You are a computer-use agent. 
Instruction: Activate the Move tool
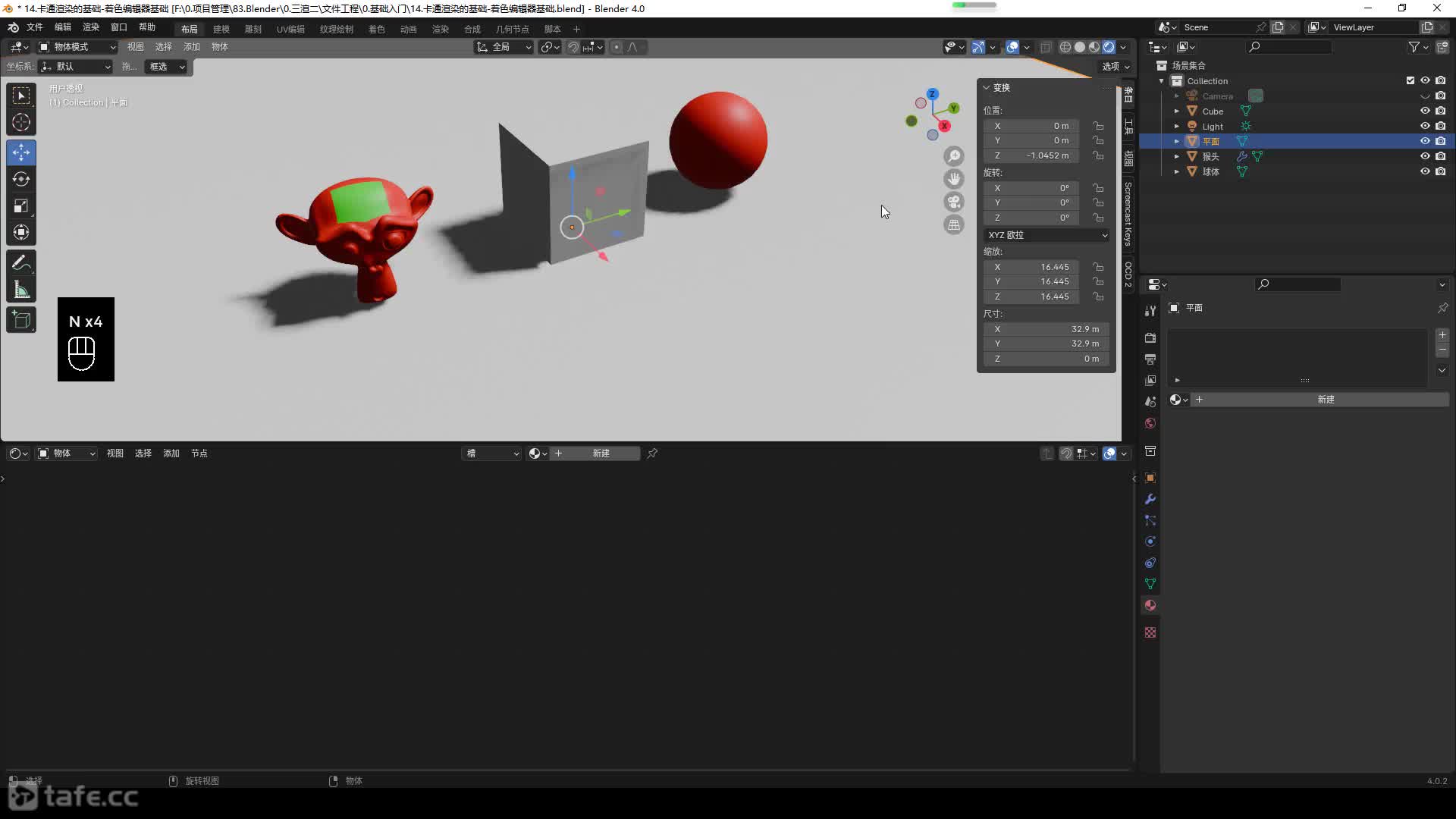click(x=21, y=152)
